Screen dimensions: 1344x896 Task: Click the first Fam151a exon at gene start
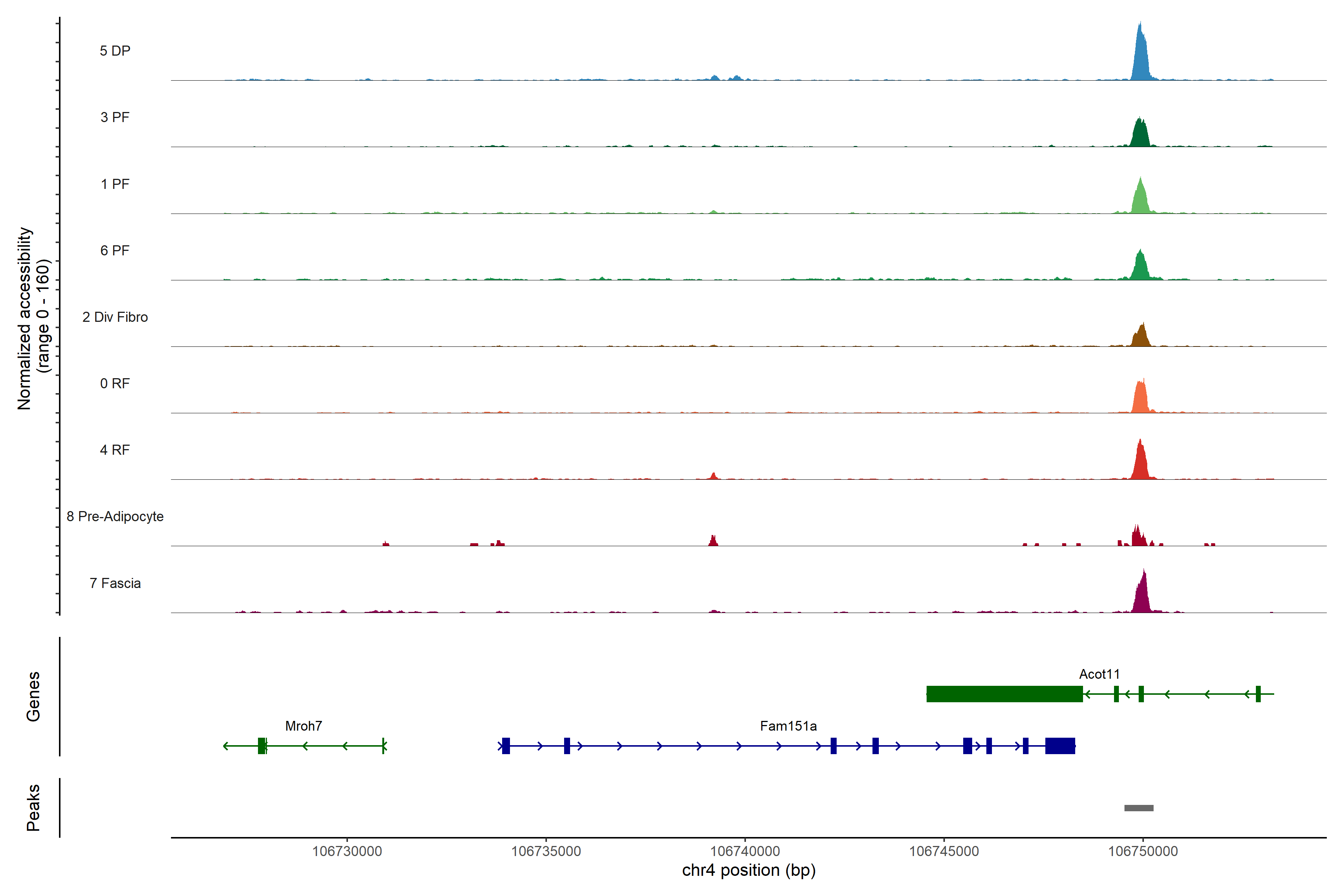(506, 746)
